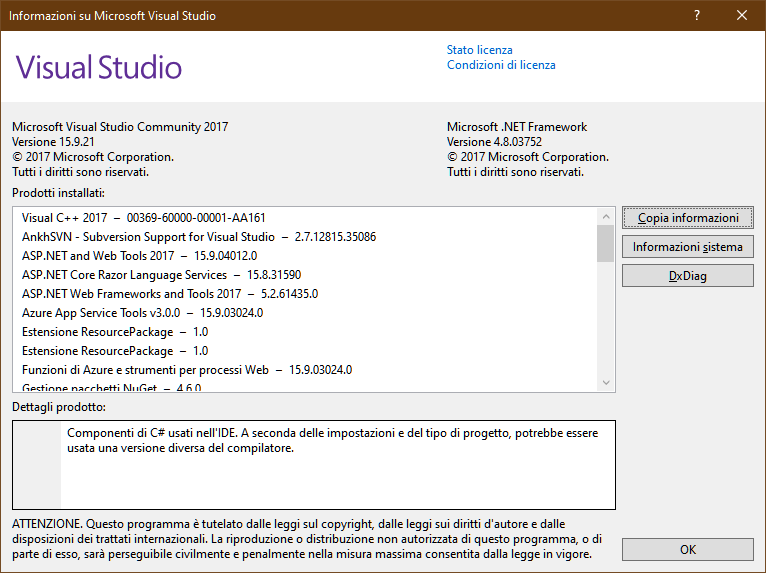Select Funzioni di Azure e strumenti entry
This screenshot has height=573, width=766.
click(187, 370)
